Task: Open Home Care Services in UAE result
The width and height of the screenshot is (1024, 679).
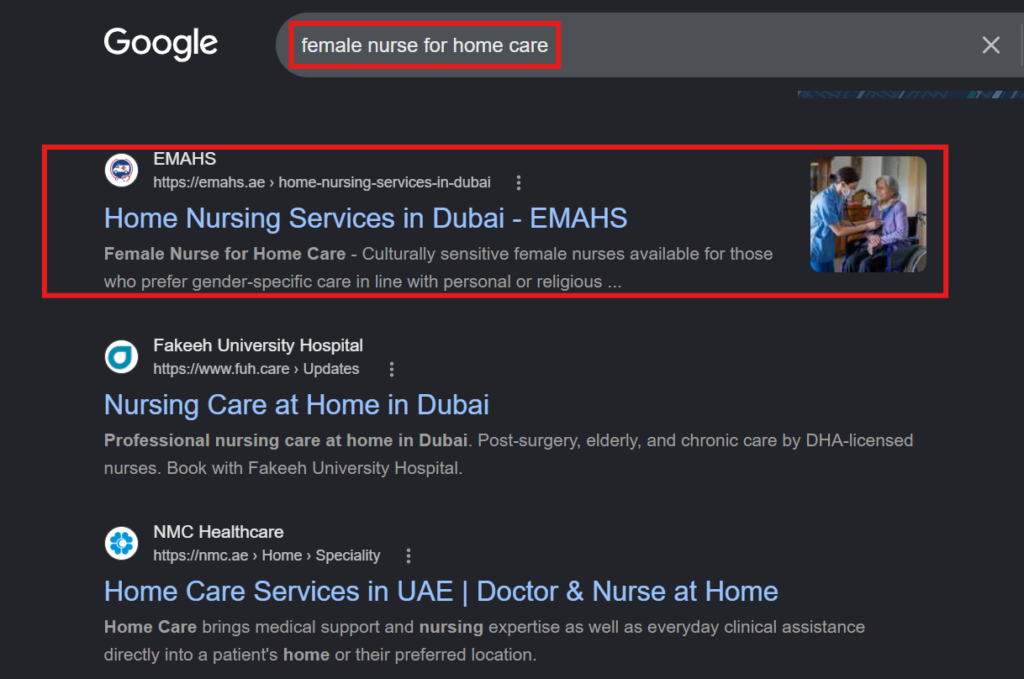Action: [x=441, y=592]
